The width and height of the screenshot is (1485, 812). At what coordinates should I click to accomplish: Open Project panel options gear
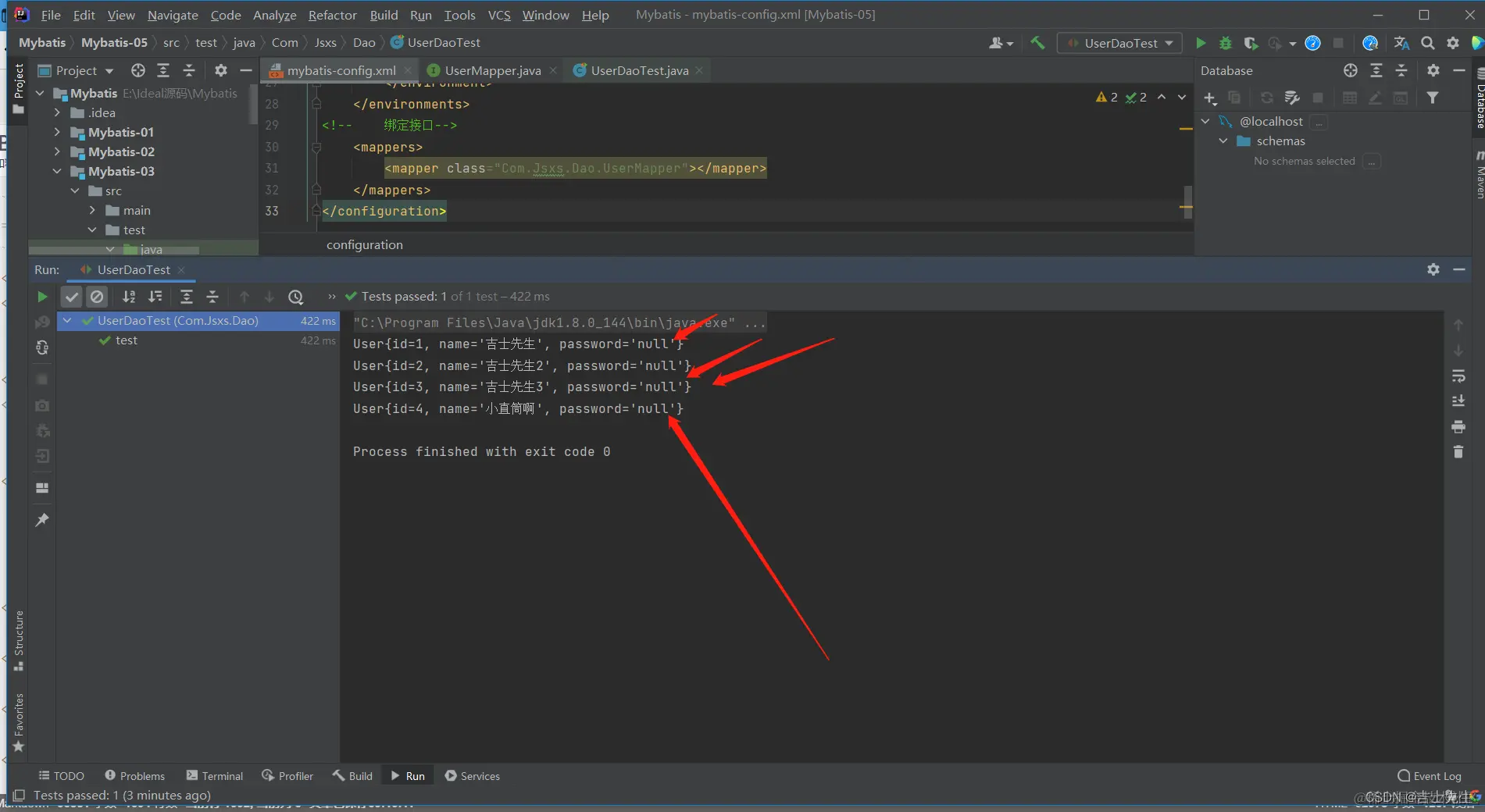[x=221, y=70]
